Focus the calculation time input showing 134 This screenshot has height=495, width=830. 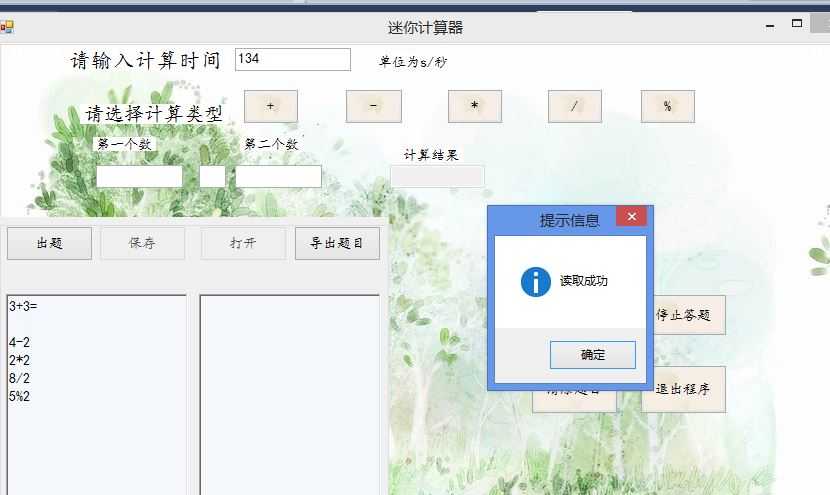point(293,59)
